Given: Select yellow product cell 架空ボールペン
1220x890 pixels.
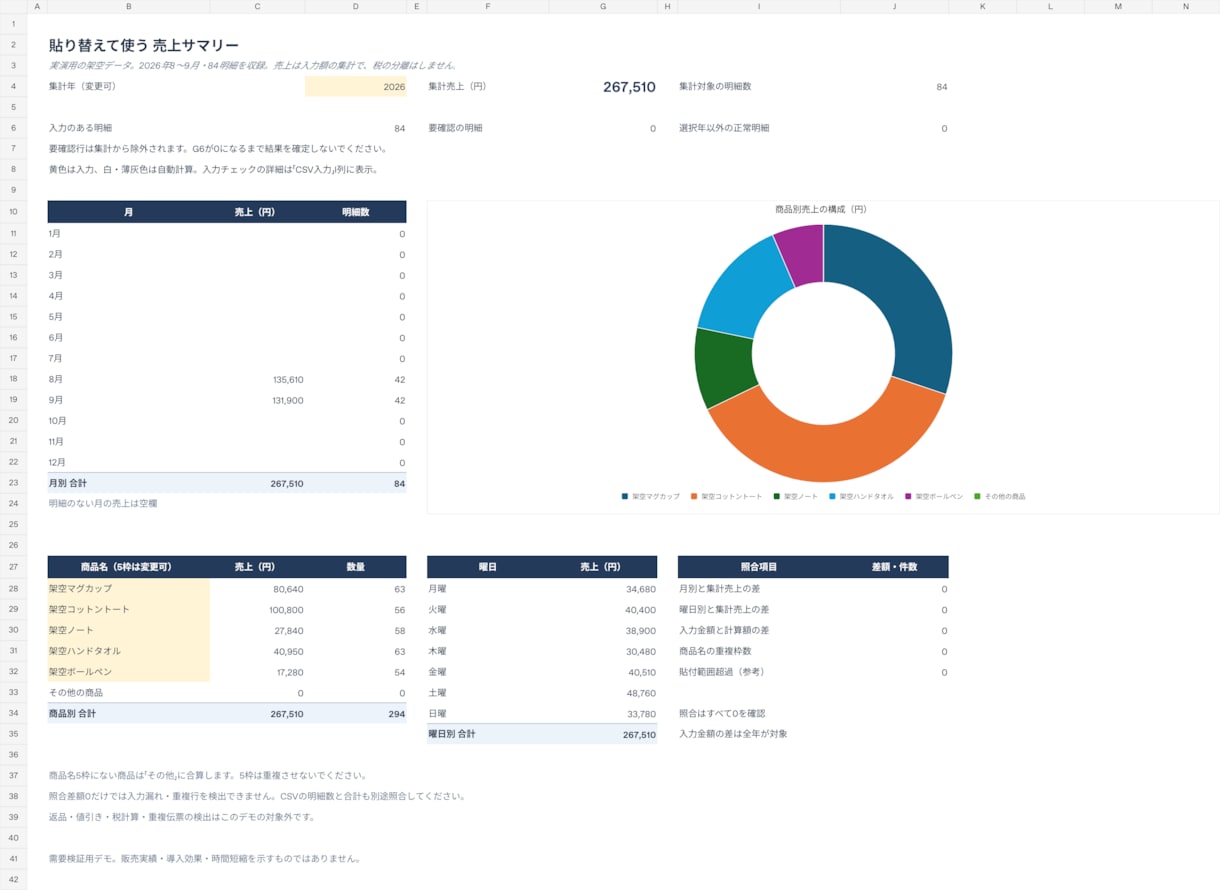Looking at the screenshot, I should tap(129, 672).
